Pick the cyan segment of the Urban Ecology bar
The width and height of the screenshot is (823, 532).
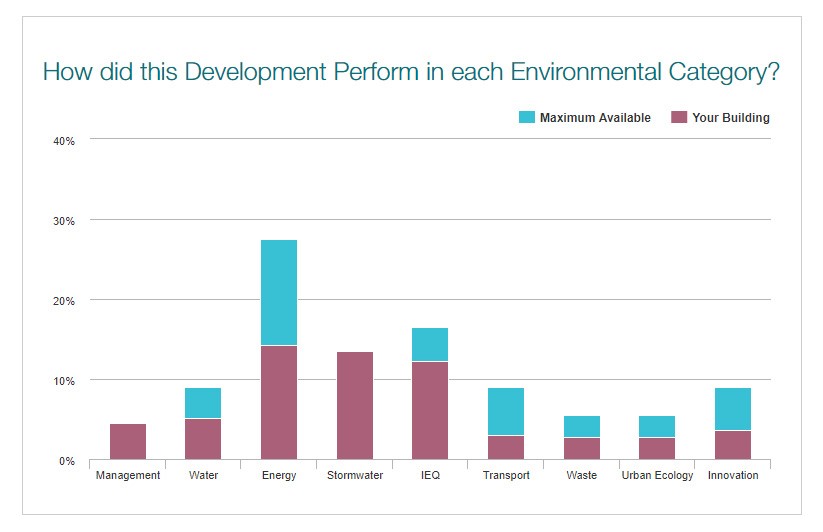point(657,426)
